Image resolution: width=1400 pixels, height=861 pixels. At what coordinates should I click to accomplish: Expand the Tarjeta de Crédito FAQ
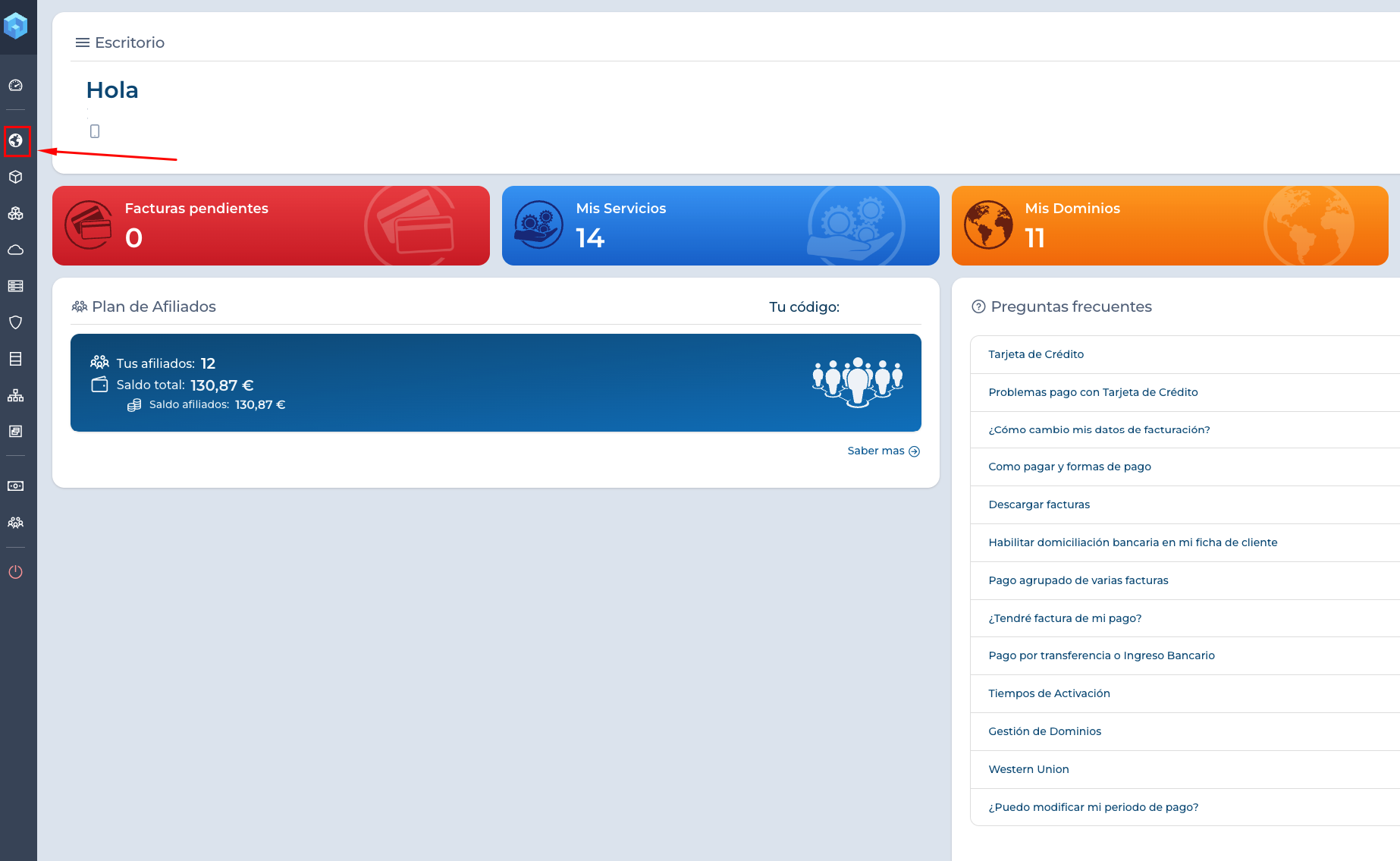(1035, 354)
